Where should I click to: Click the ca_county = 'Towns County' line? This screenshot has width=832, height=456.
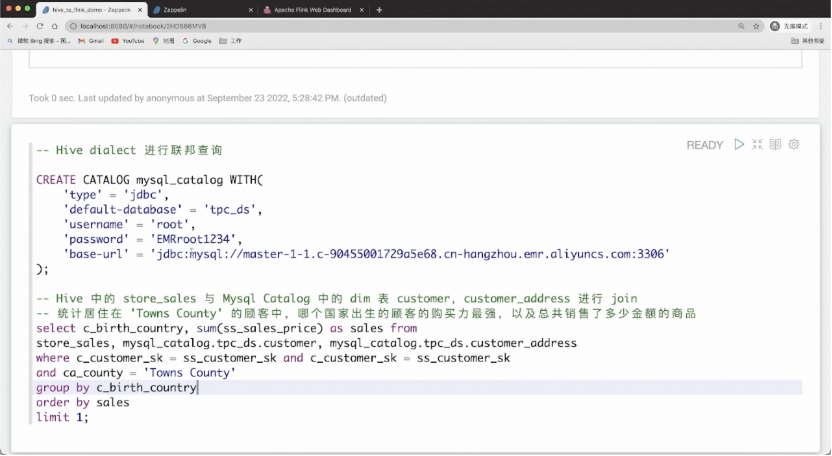(136, 373)
